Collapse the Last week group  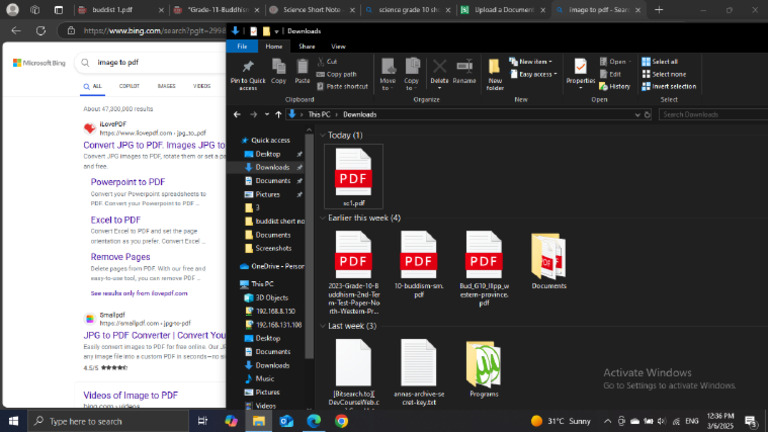(323, 326)
